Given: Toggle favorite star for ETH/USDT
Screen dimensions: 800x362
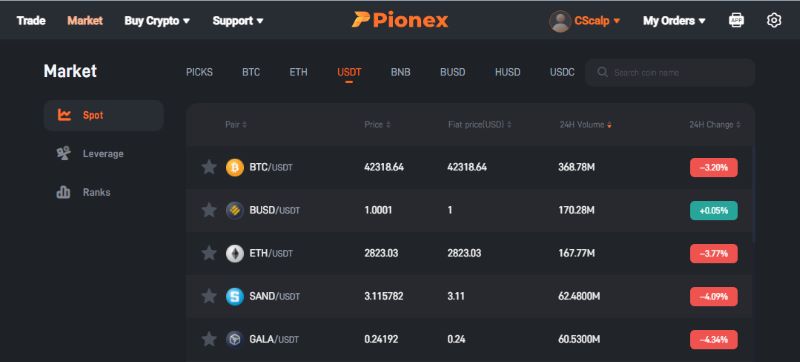Looking at the screenshot, I should tap(209, 253).
